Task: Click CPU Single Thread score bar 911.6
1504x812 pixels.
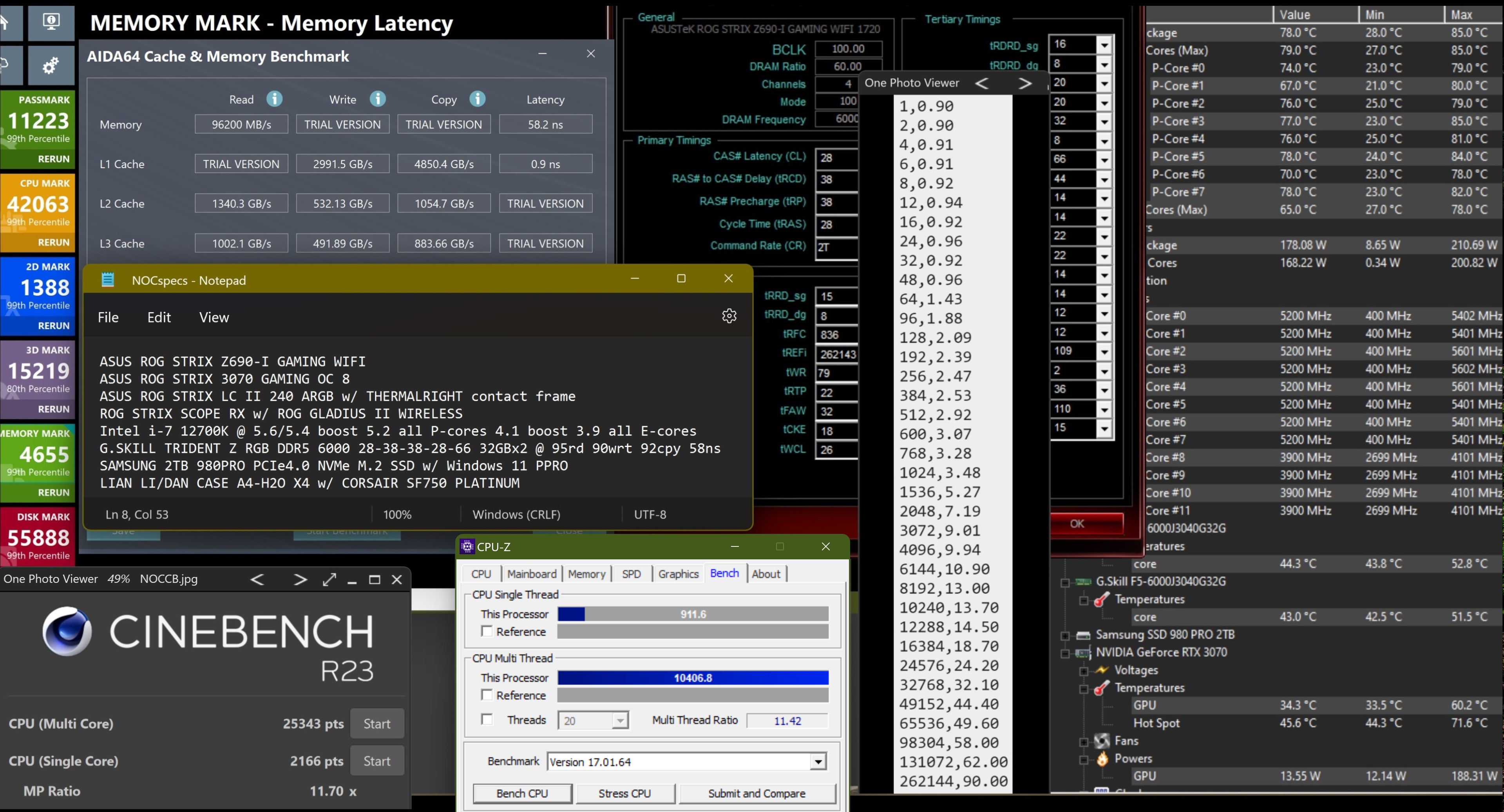Action: point(693,614)
